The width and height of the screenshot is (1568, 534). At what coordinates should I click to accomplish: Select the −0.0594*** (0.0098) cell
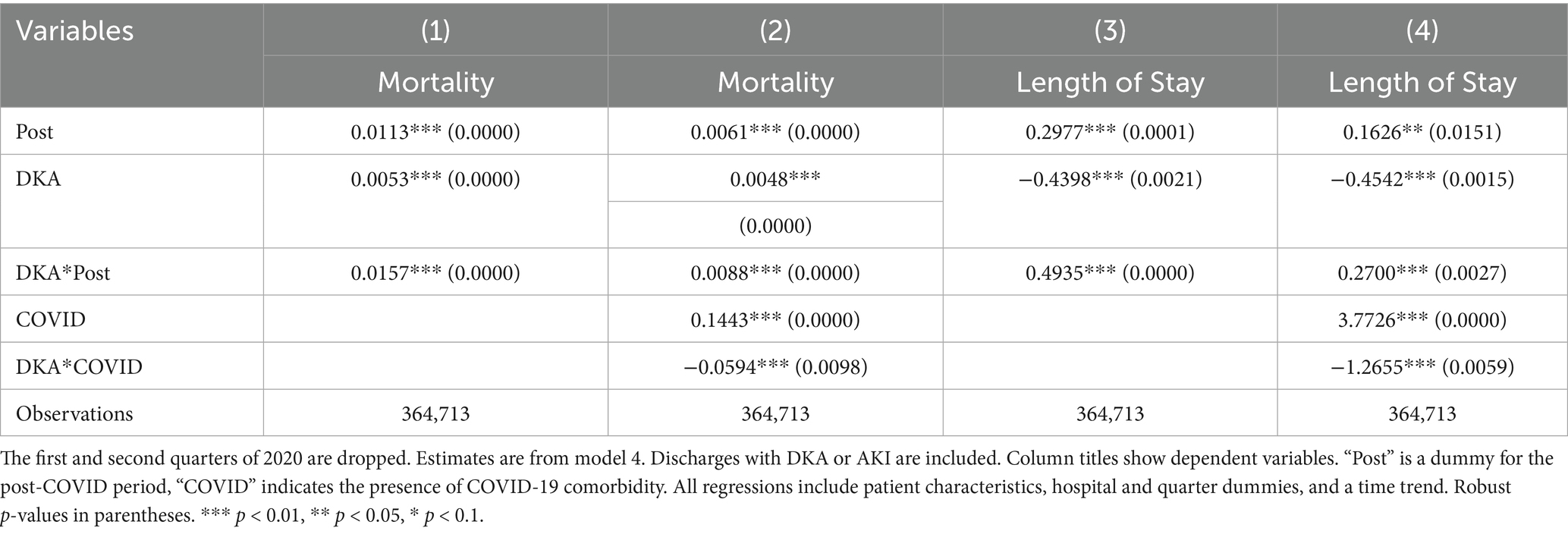tap(775, 366)
